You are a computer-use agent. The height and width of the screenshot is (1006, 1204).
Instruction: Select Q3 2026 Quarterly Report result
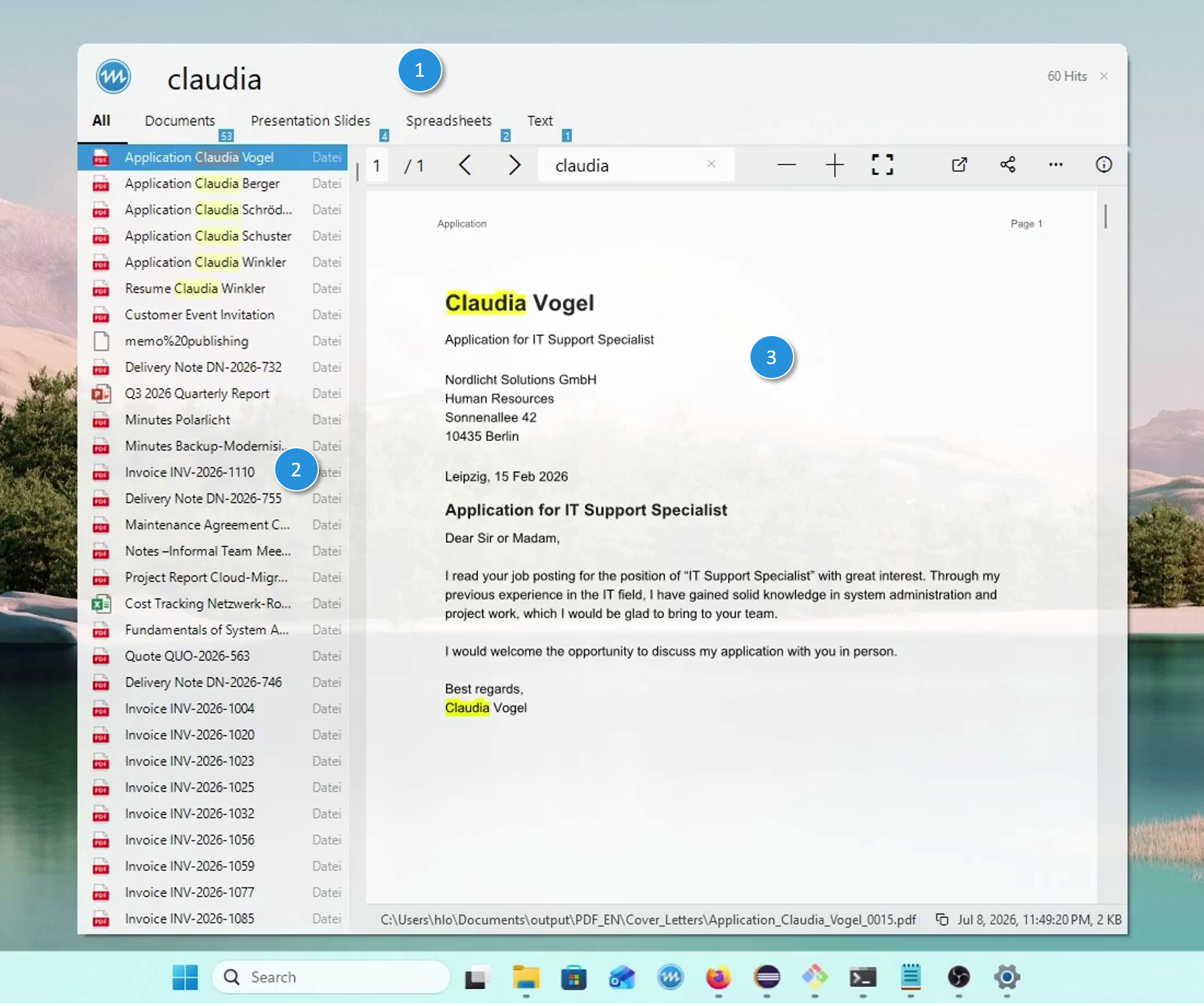213,394
